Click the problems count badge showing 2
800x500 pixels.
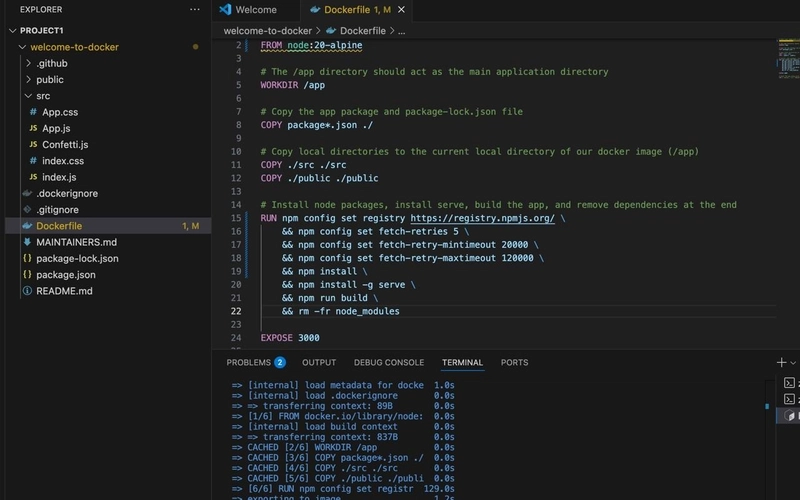[280, 363]
